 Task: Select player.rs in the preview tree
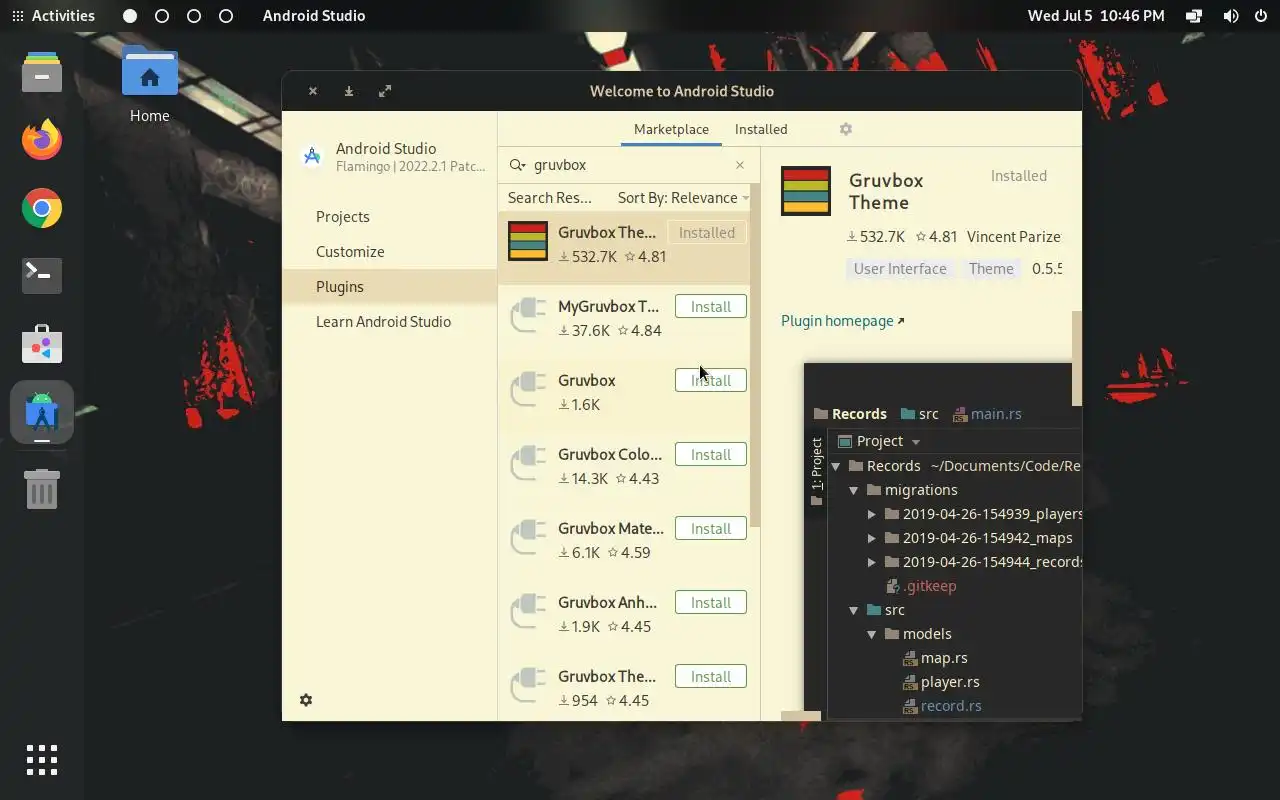tap(949, 682)
